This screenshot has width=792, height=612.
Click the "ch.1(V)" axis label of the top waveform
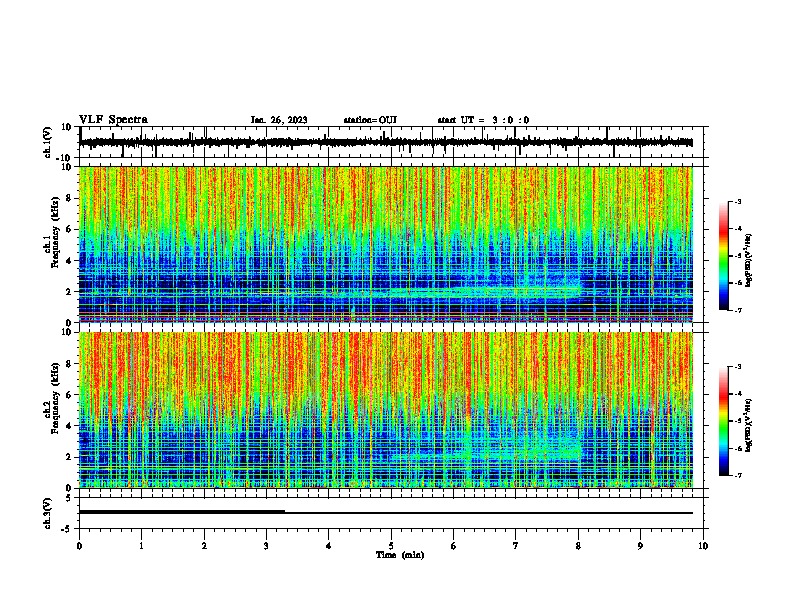pos(48,142)
